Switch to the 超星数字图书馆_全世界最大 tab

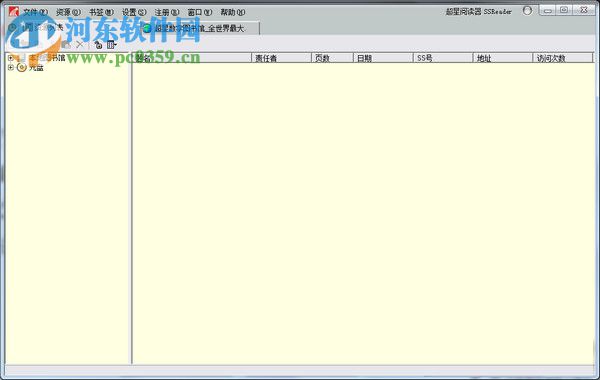(199, 28)
